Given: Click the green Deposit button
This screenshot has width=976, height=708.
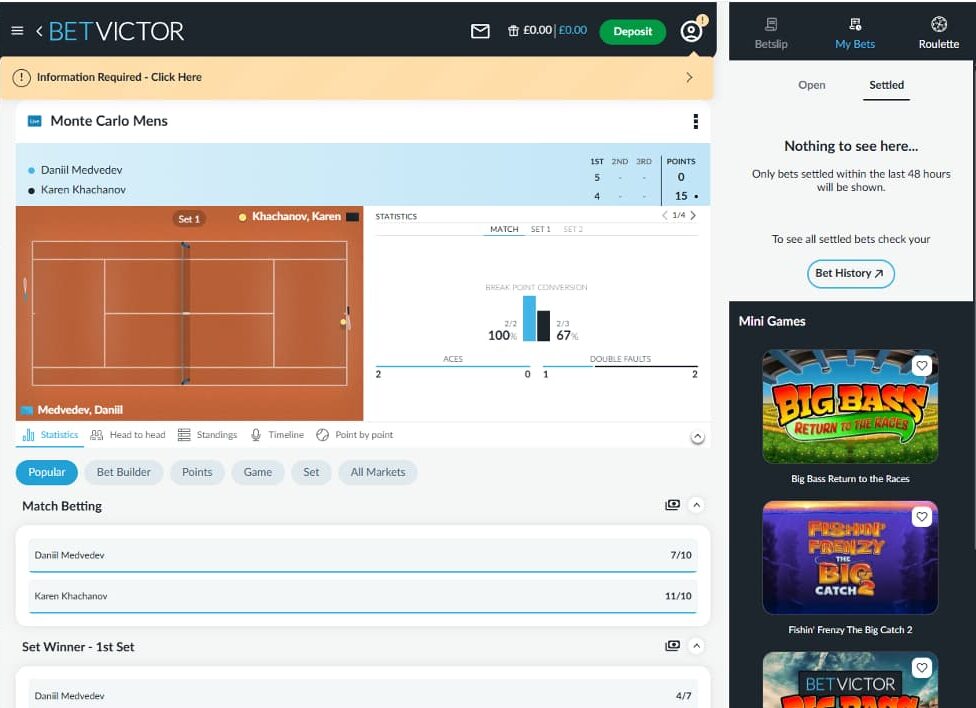Looking at the screenshot, I should tap(632, 31).
